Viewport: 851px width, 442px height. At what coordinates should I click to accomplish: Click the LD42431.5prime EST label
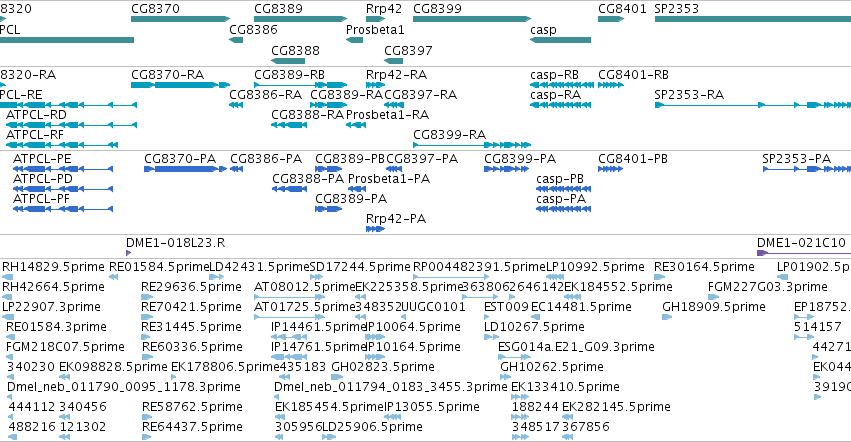pyautogui.click(x=259, y=267)
